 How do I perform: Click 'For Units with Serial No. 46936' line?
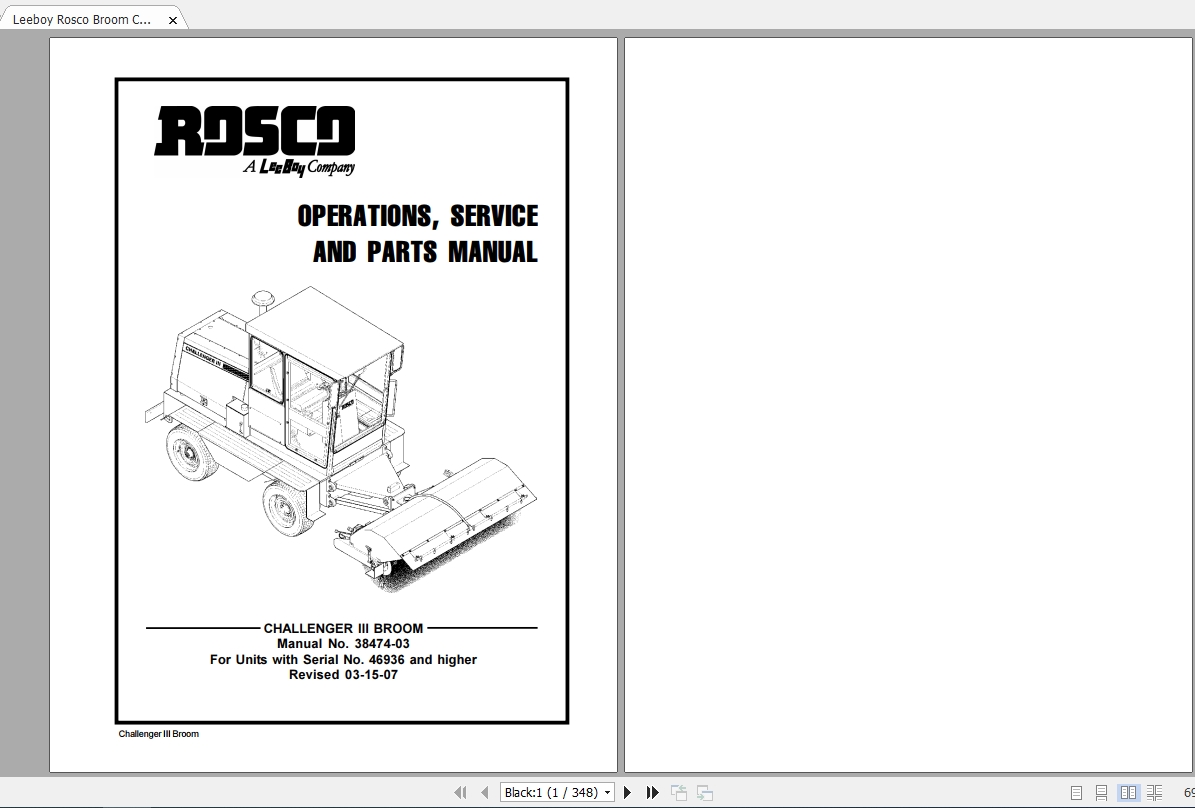(343, 659)
